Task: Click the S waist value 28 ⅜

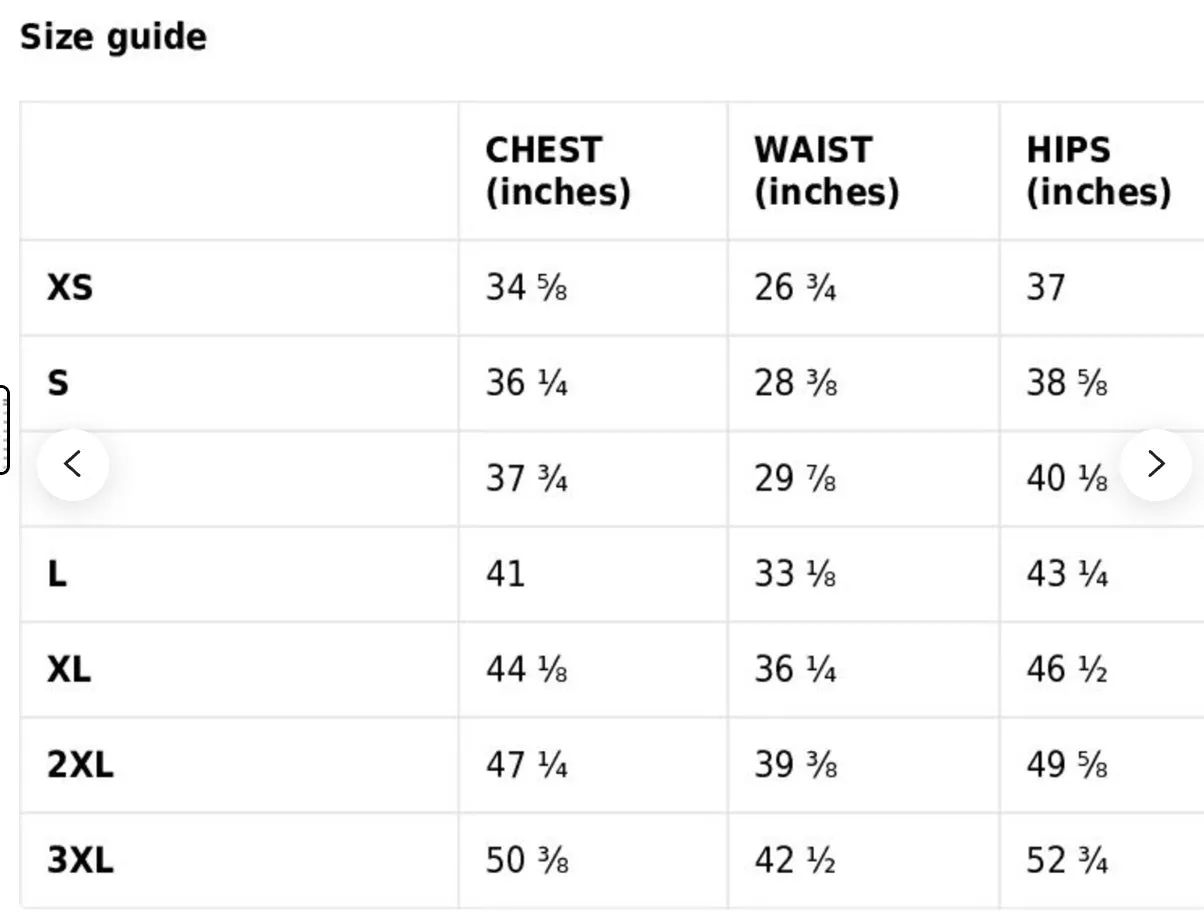Action: [x=796, y=383]
